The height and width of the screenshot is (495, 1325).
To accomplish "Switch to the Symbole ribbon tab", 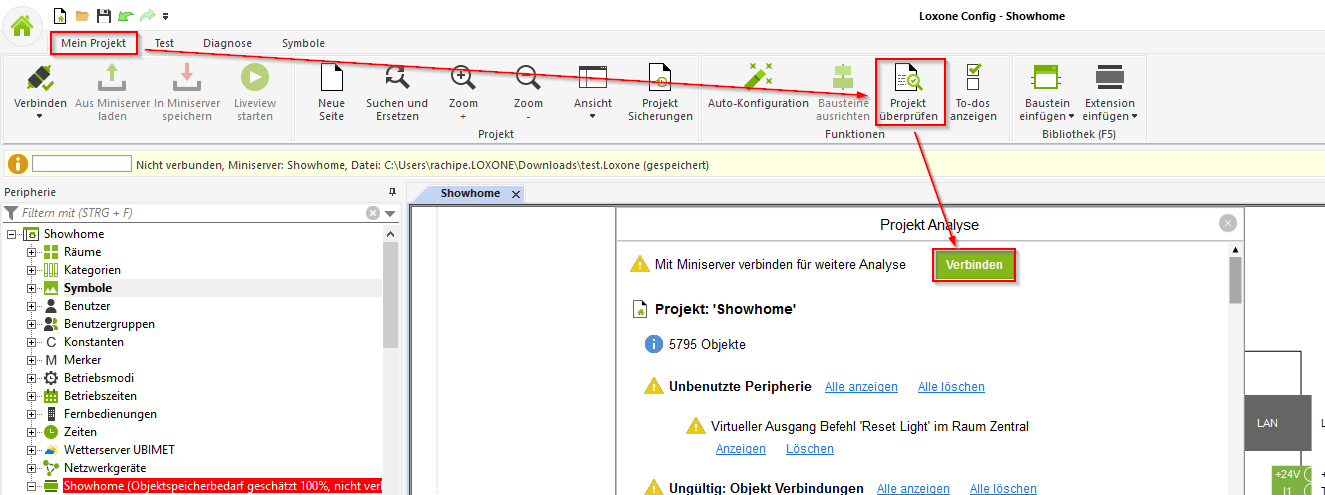I will tap(303, 43).
